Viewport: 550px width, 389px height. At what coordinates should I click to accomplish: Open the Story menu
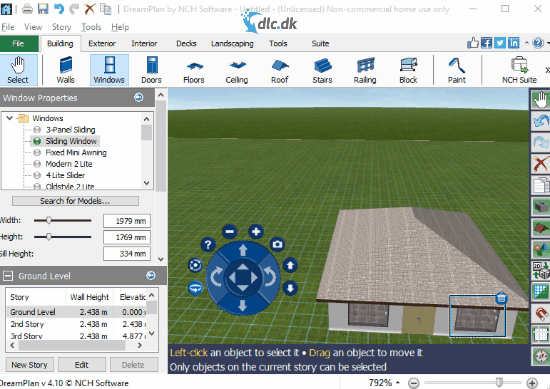click(61, 27)
